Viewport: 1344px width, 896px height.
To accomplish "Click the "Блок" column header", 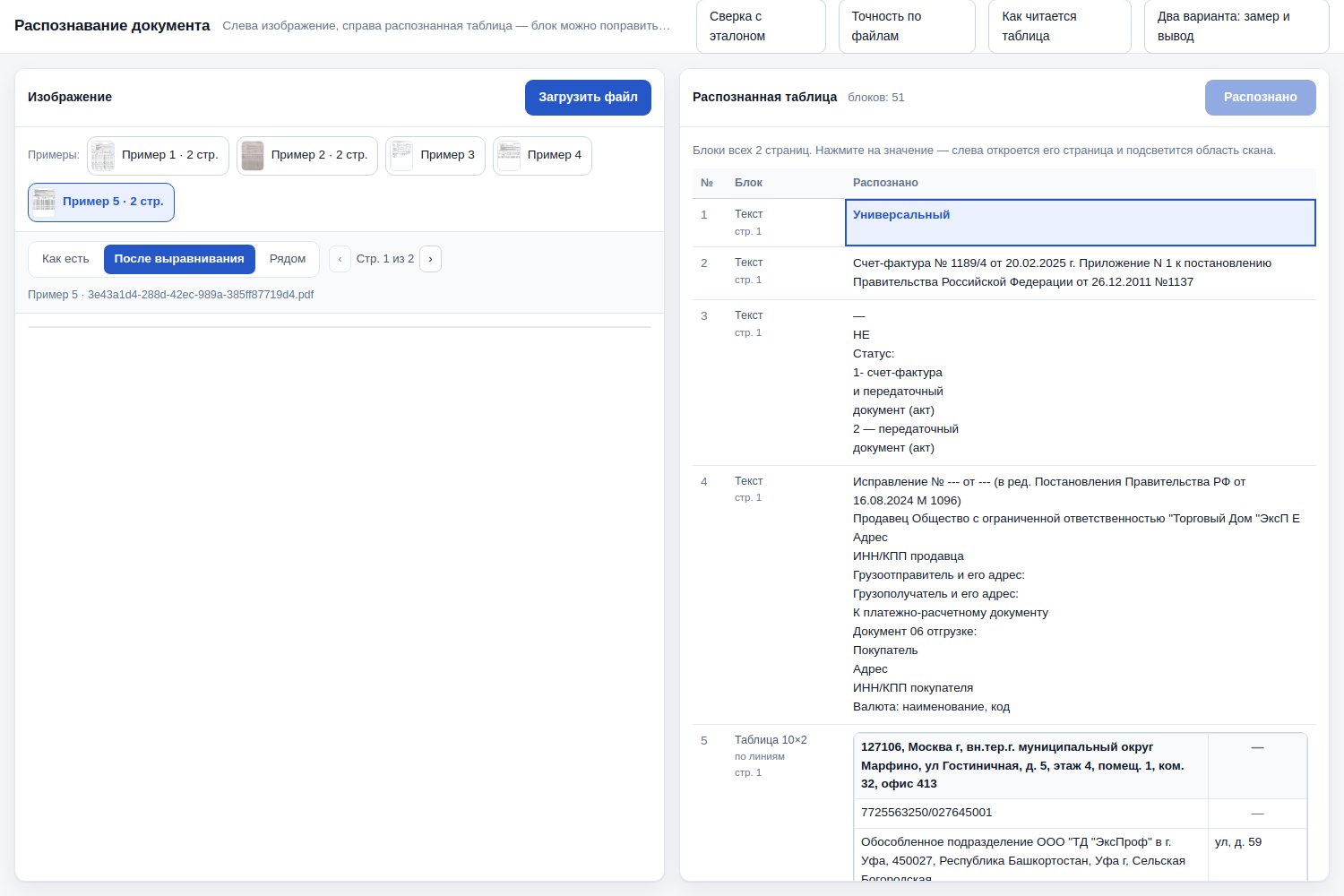I will pos(748,183).
